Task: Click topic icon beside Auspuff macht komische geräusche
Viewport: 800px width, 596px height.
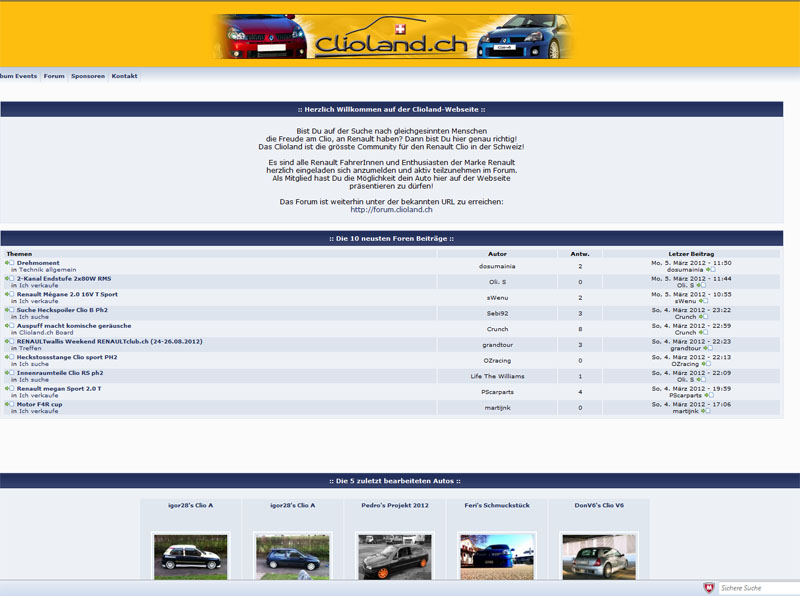Action: [x=10, y=326]
